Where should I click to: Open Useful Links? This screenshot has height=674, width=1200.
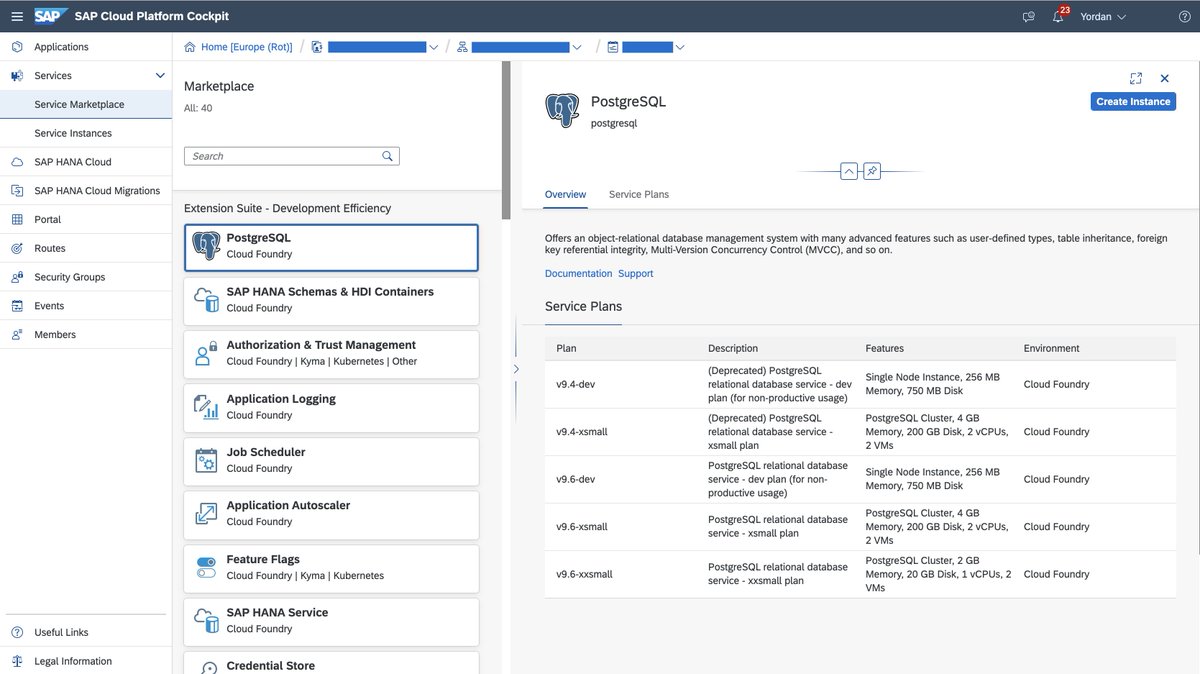(86, 632)
